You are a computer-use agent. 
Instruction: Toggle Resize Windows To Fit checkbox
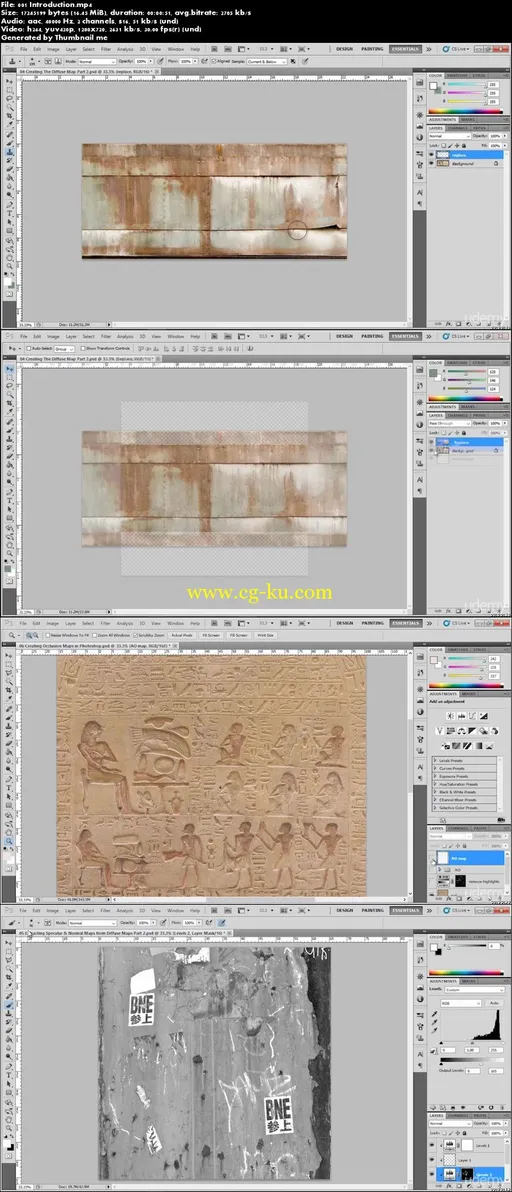[48, 636]
